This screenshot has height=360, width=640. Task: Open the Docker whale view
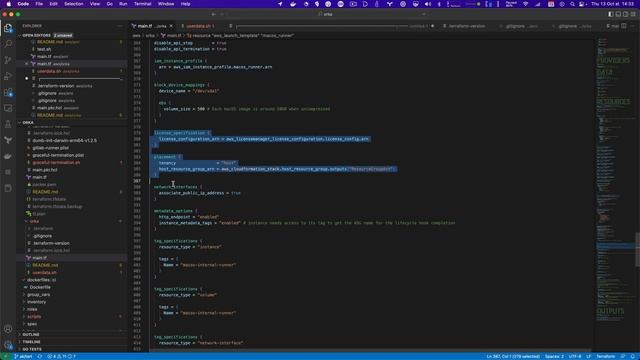tap(8, 156)
